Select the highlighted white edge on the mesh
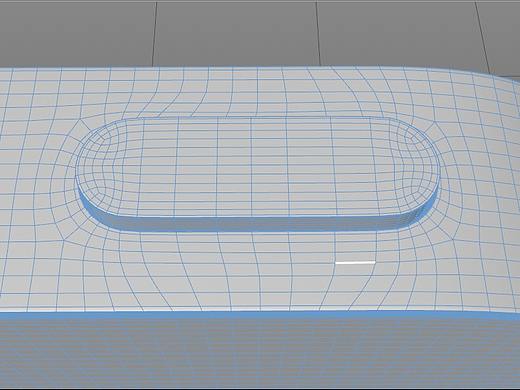Viewport: 520px width, 390px height. [355, 263]
